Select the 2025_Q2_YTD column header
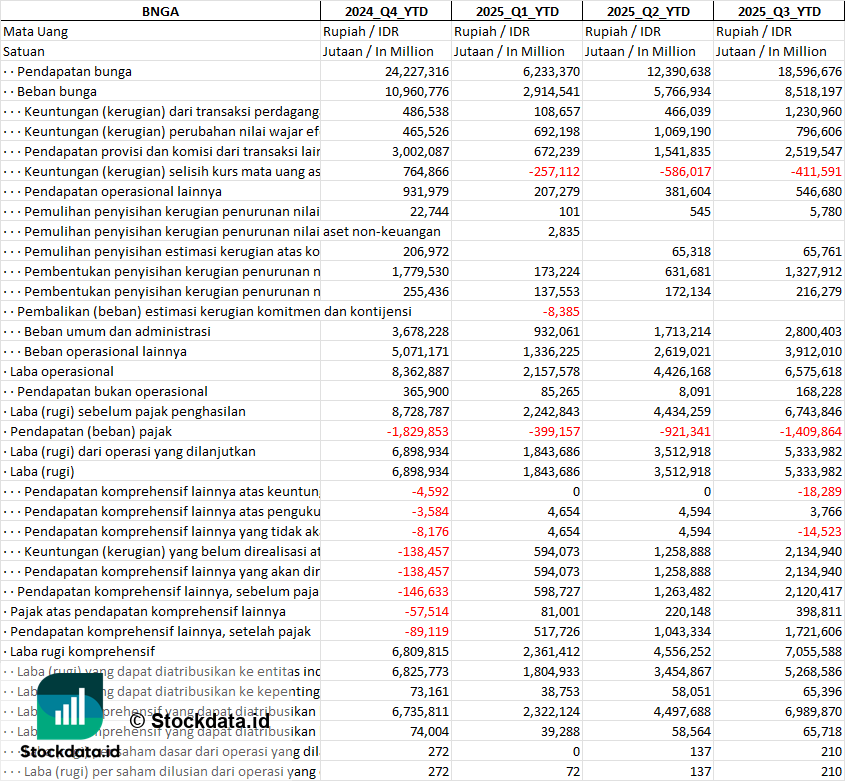 [648, 11]
